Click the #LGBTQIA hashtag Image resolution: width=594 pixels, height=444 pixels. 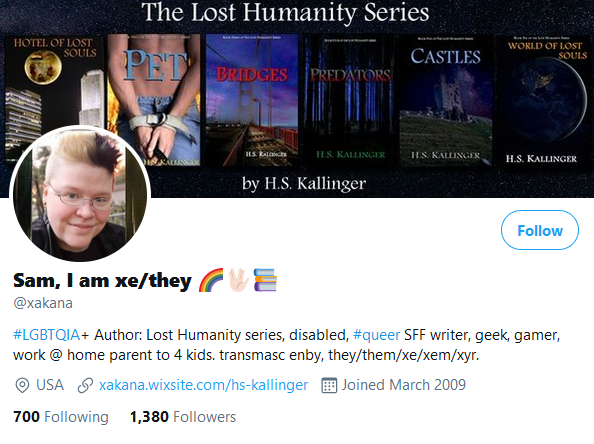pos(47,335)
